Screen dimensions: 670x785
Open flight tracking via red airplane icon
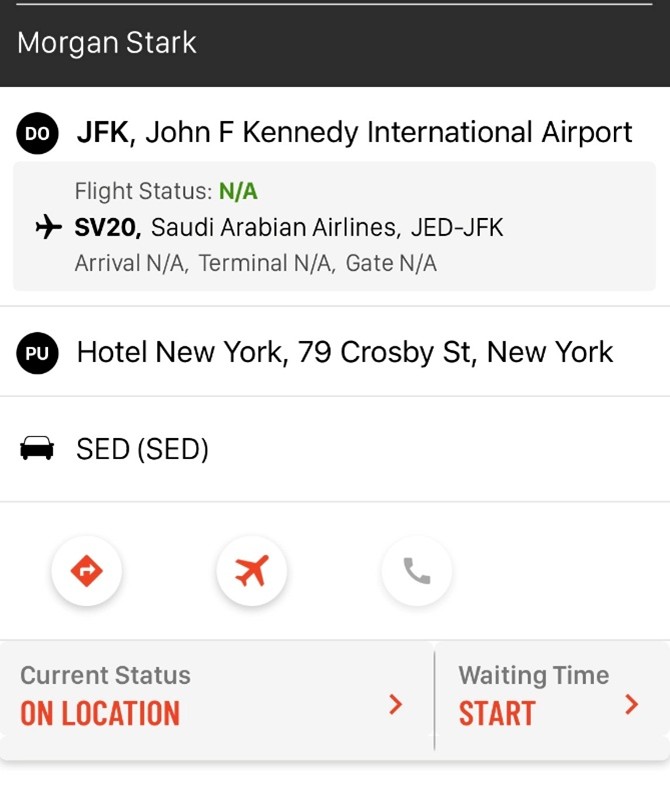pos(252,571)
